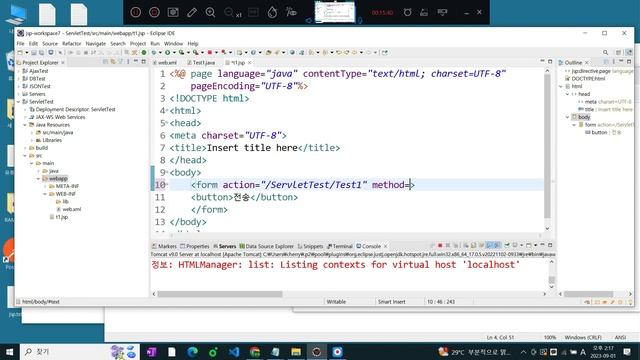Collapse the webapp folder node
This screenshot has height=360, width=640.
[x=39, y=179]
